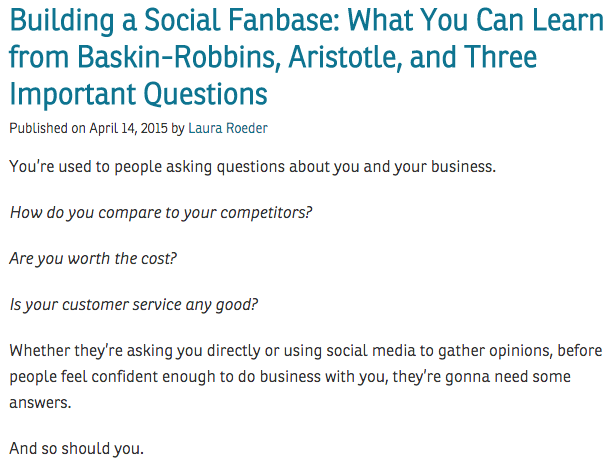Viewport: 614px width, 469px height.
Task: Click the closing line And so should you
Action: tap(77, 449)
